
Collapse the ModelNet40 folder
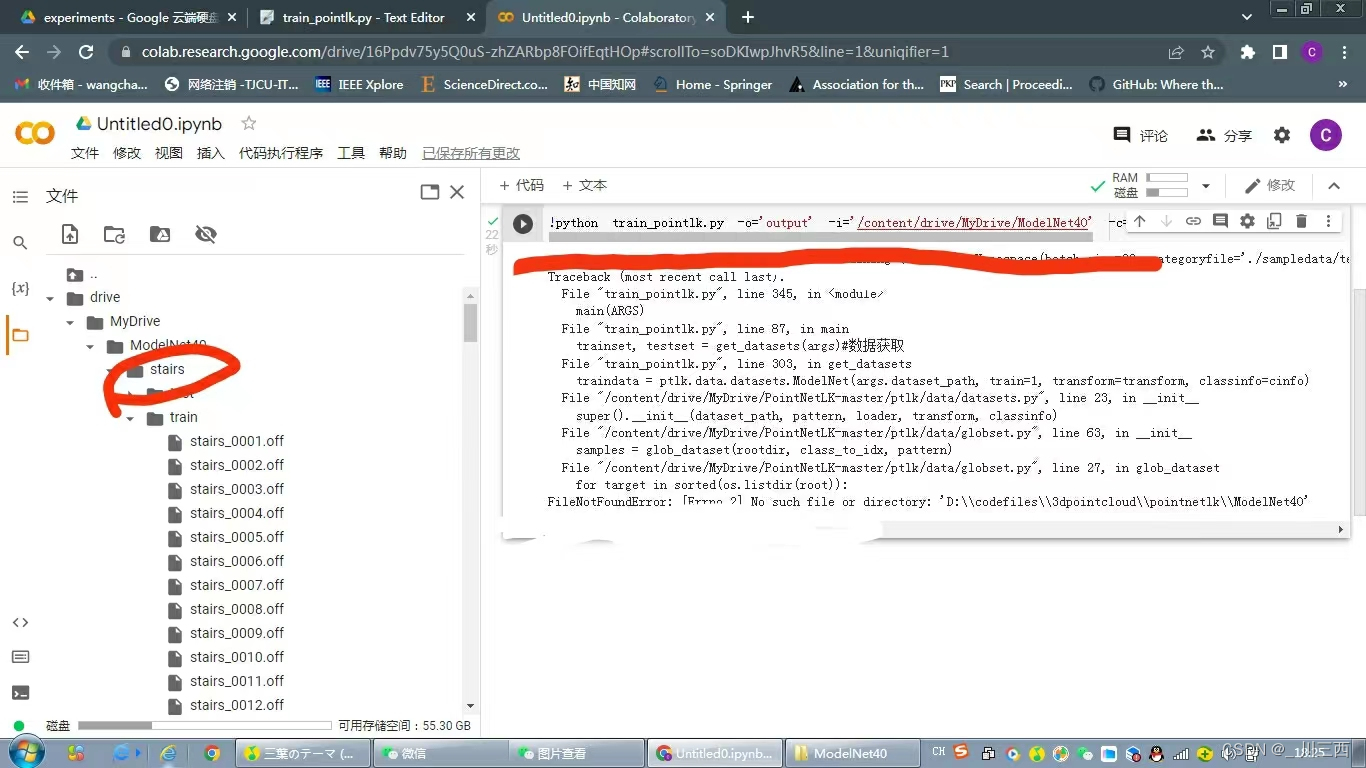[x=89, y=345]
